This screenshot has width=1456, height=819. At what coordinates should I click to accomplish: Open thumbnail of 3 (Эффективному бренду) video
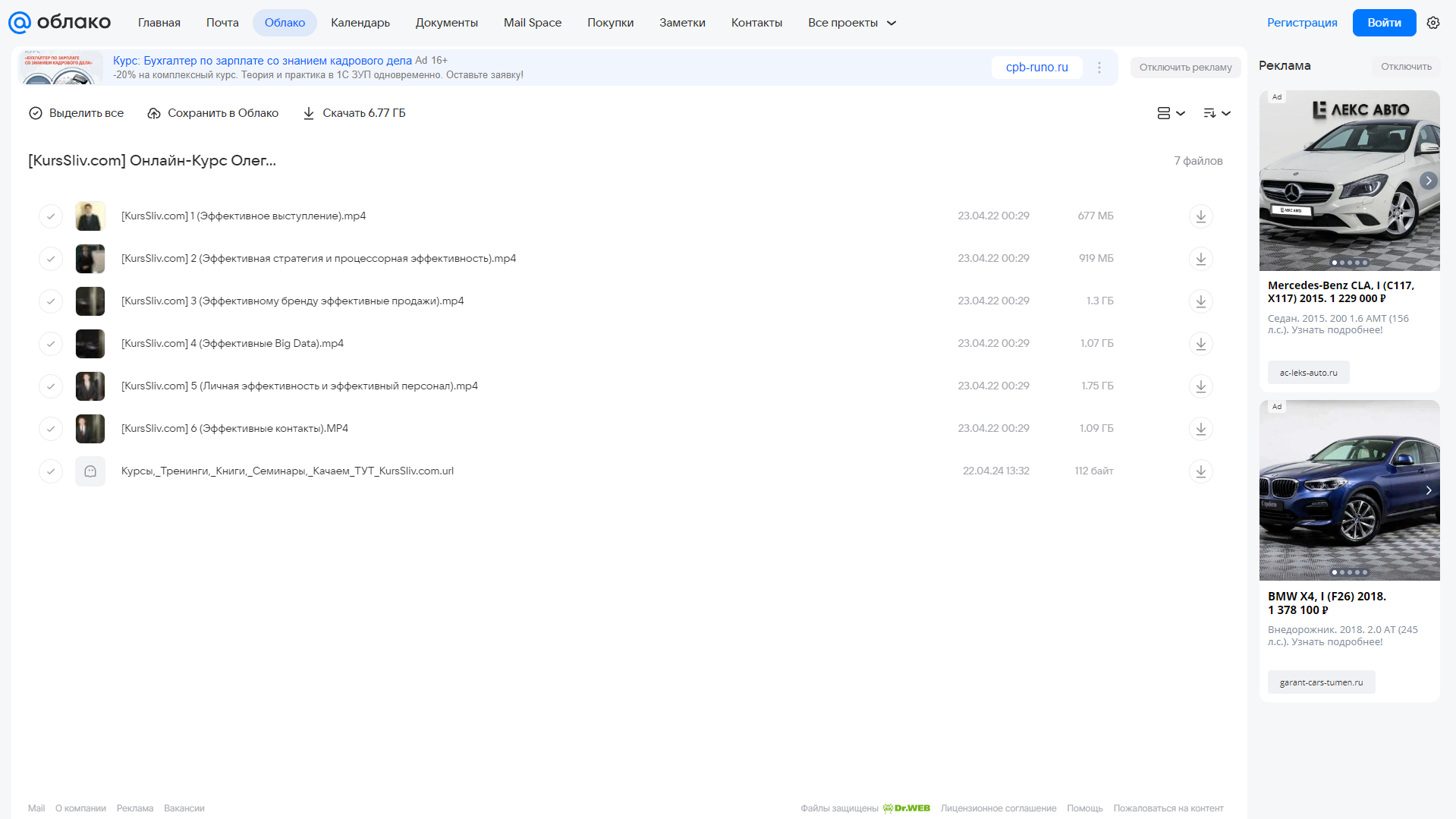(90, 301)
